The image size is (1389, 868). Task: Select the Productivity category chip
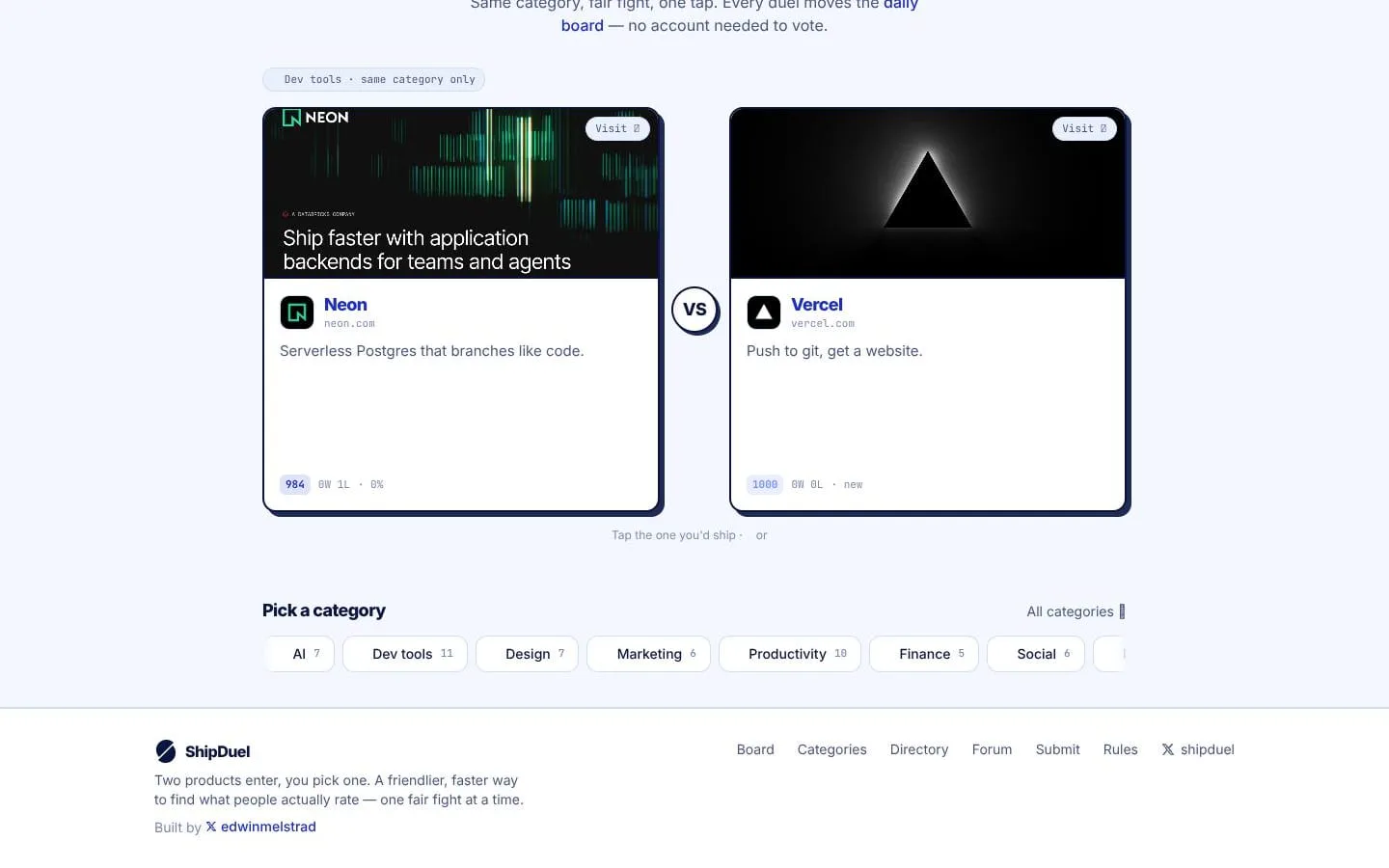(x=790, y=654)
